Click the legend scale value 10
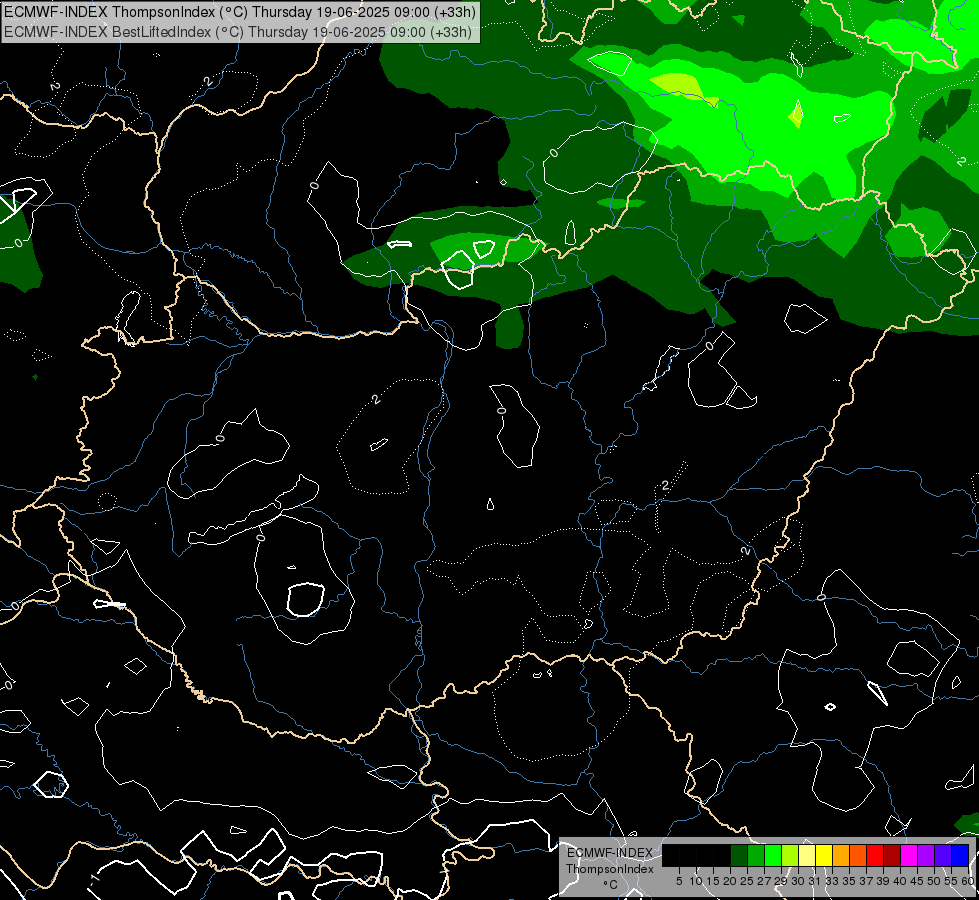This screenshot has height=900, width=979. tap(696, 881)
